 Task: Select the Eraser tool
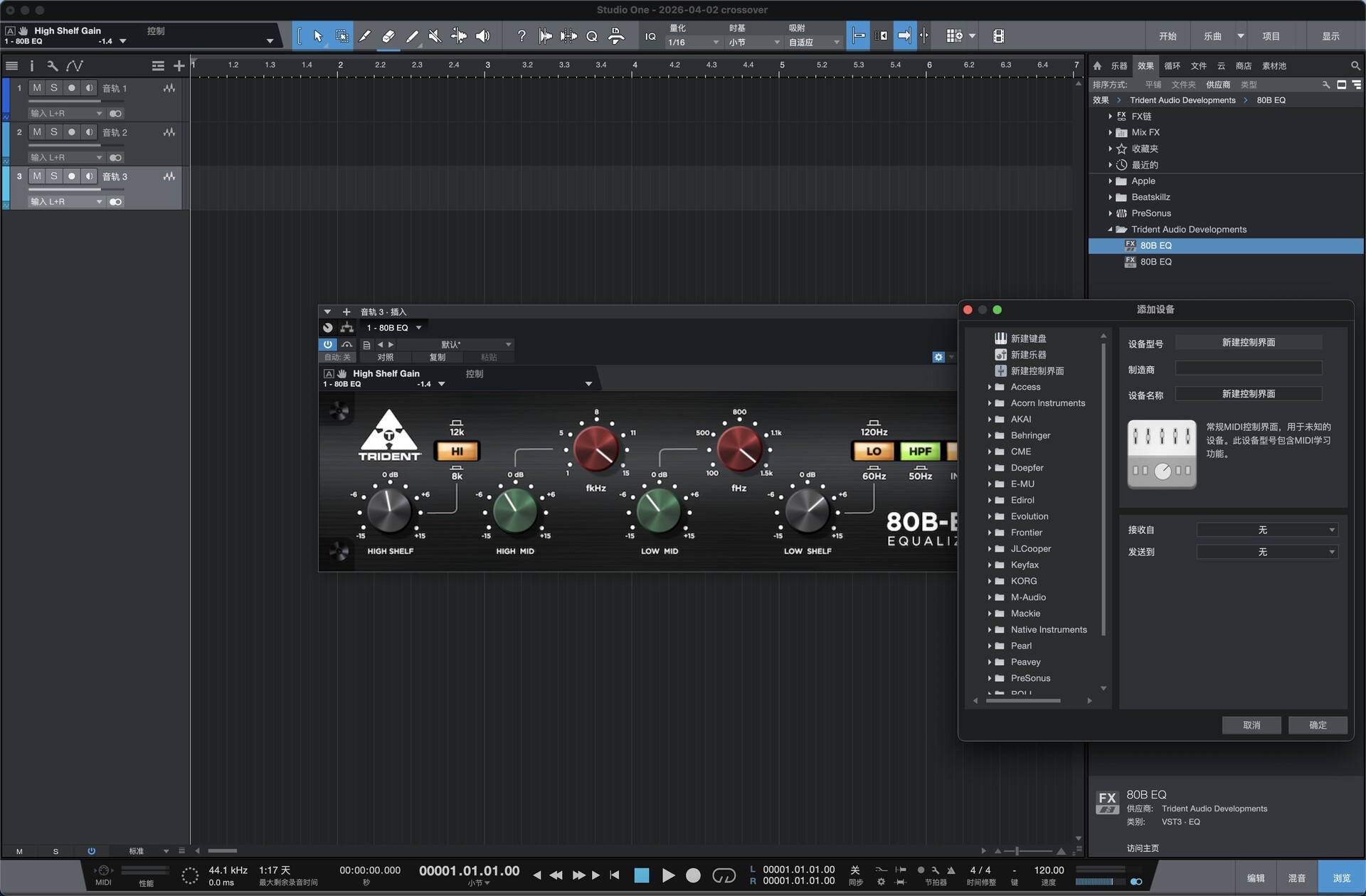(388, 36)
